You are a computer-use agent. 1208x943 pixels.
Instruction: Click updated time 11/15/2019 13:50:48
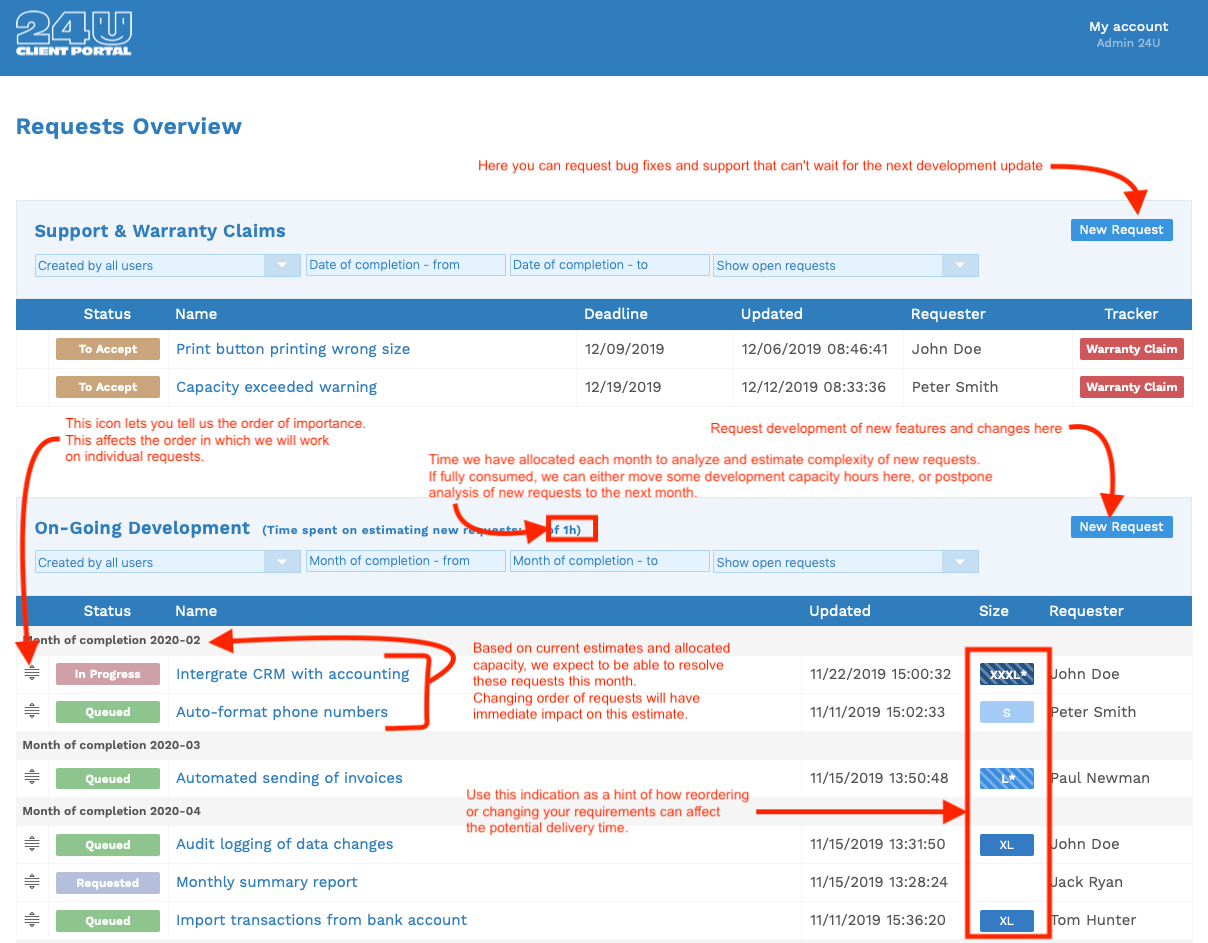pyautogui.click(x=880, y=778)
